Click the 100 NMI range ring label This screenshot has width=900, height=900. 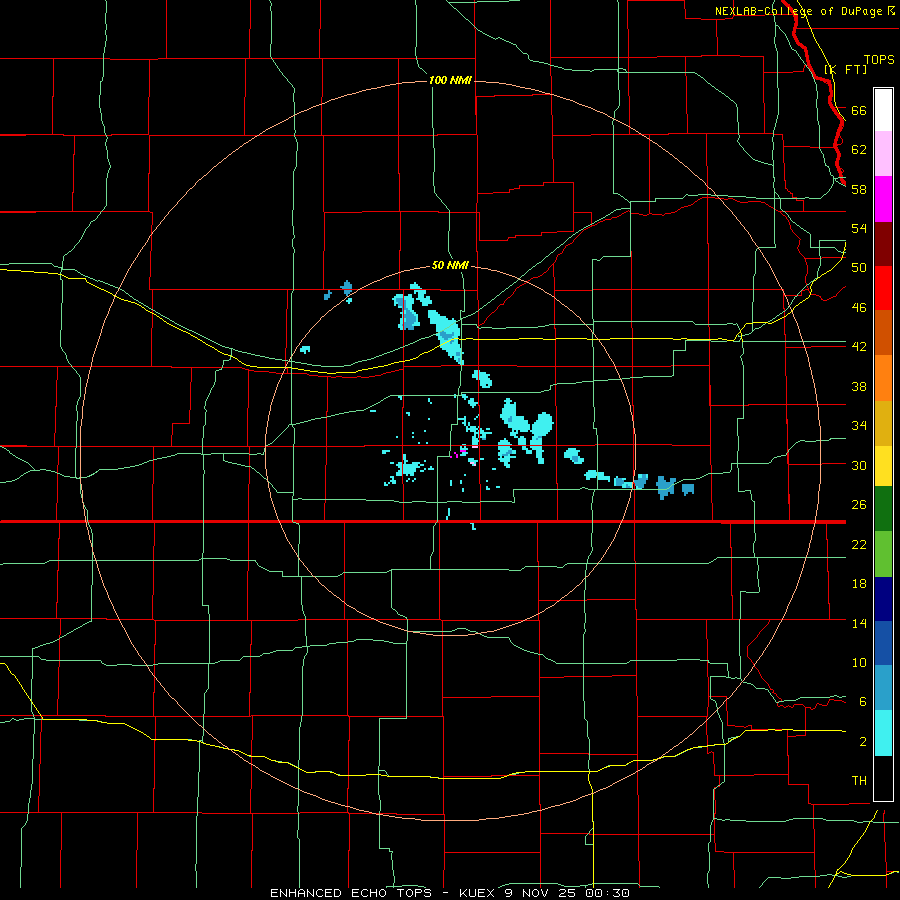pos(450,80)
